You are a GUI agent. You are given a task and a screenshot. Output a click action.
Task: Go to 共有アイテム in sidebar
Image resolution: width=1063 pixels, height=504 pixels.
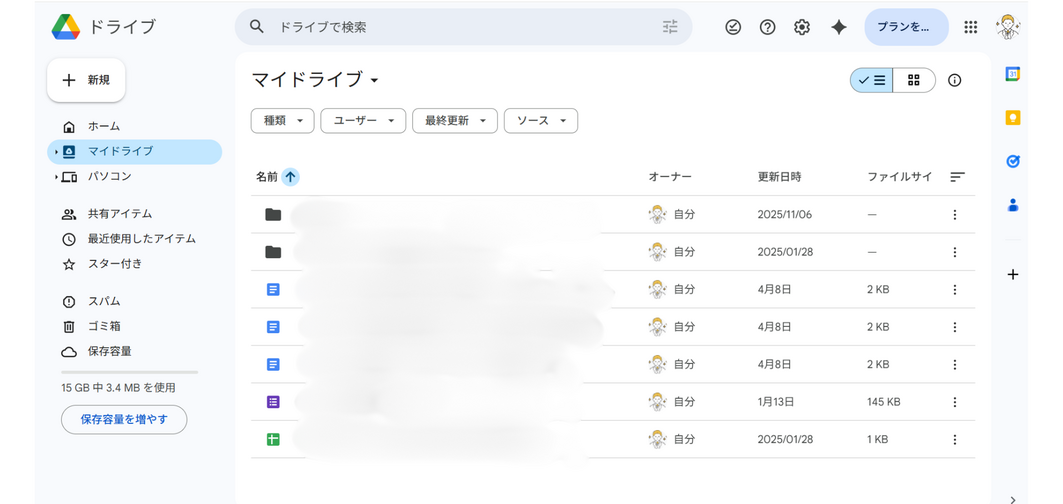pos(119,214)
